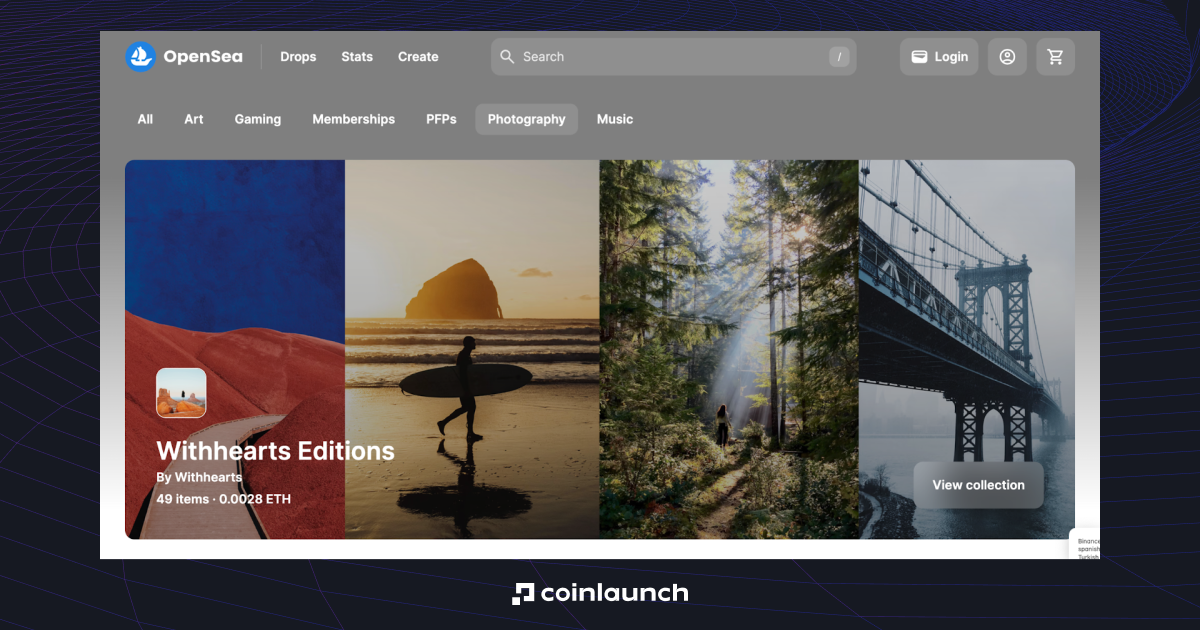Select the Music category tab
This screenshot has height=630, width=1200.
tap(615, 119)
